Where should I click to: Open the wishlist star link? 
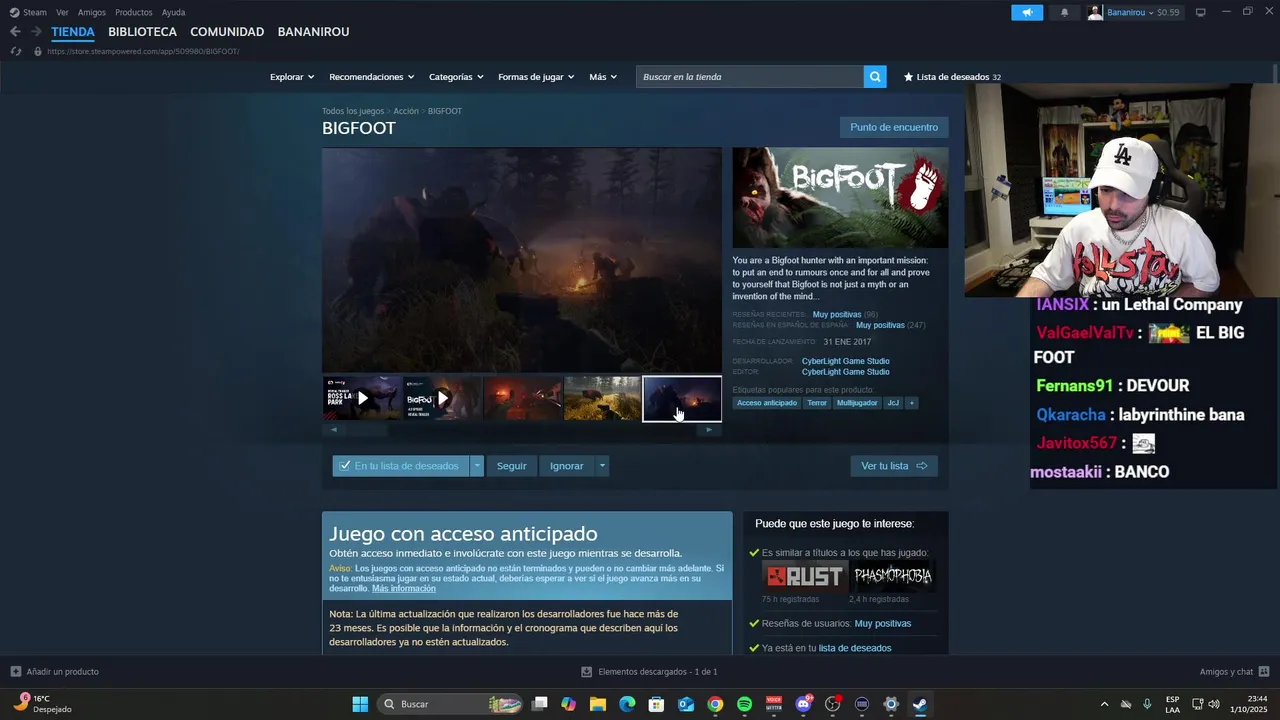tap(951, 77)
